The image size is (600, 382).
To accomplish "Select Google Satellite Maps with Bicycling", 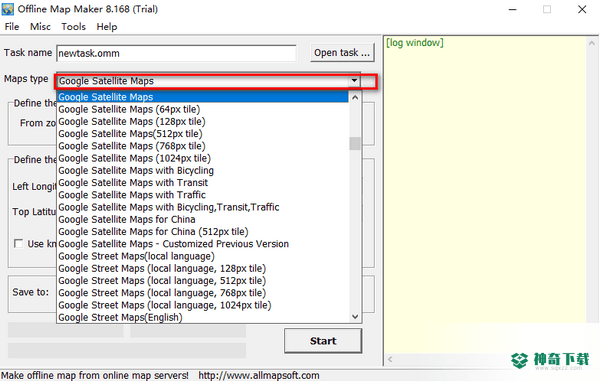I will [x=136, y=170].
